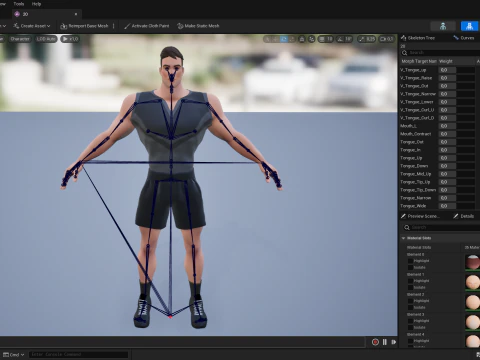Click Reimport Base Mesh button
Image resolution: width=480 pixels, height=360 pixels.
point(85,26)
